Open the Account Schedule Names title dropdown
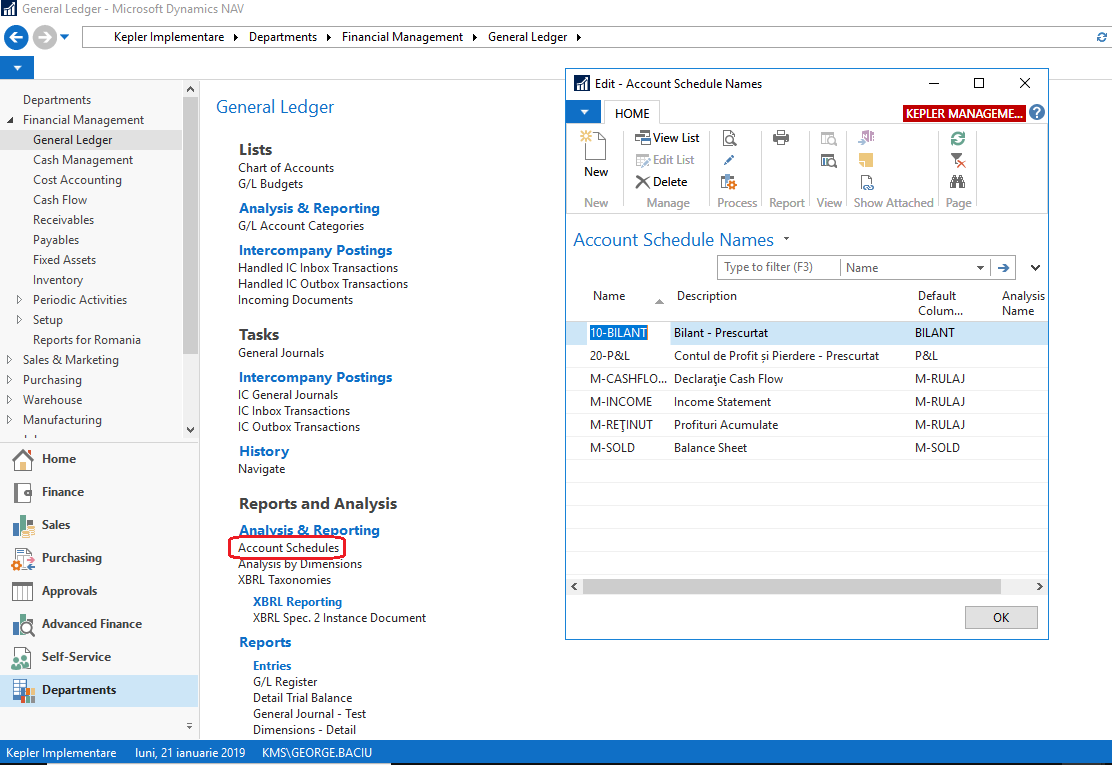The height and width of the screenshot is (766, 1112). (786, 240)
